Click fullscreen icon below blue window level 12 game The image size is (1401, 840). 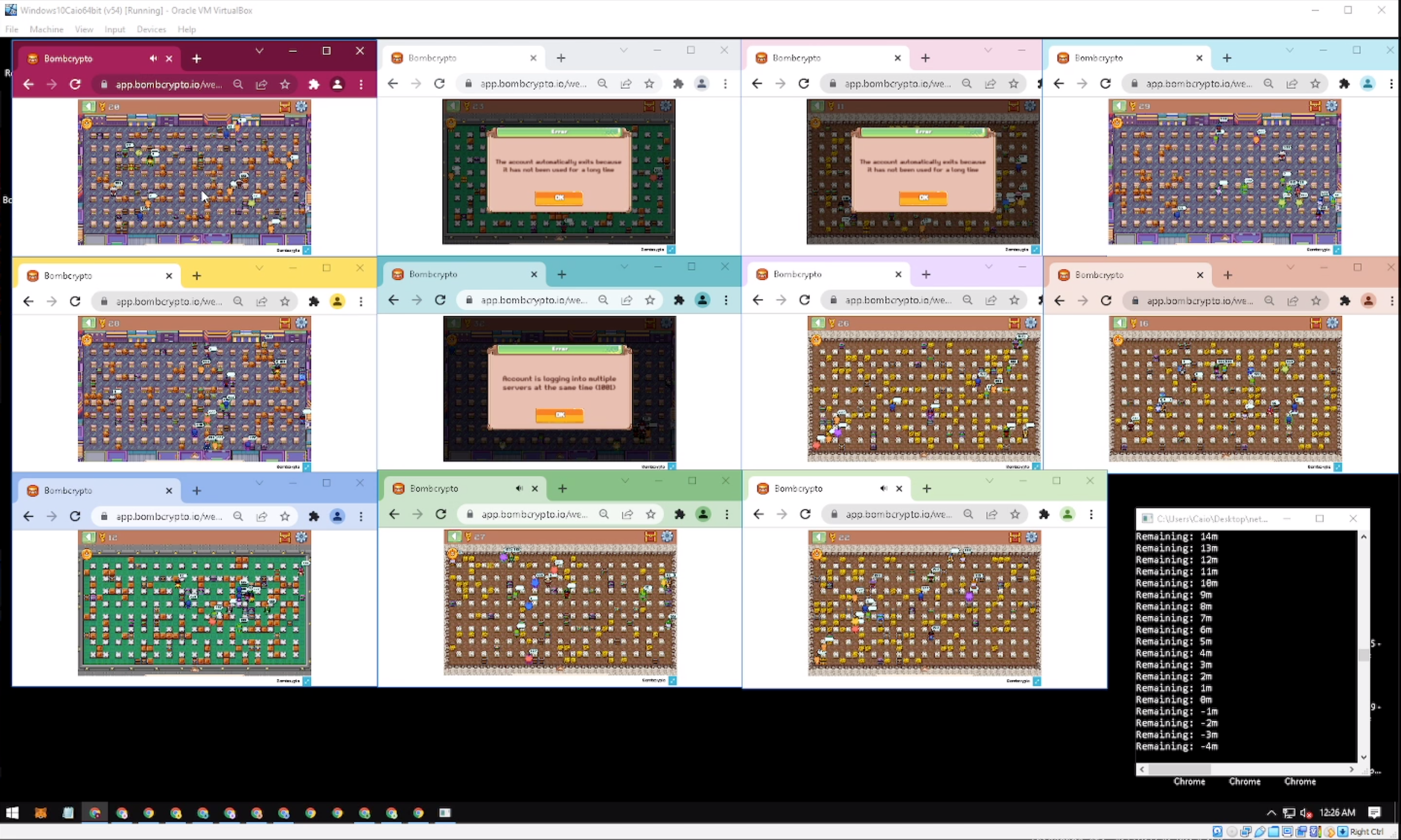pos(306,681)
